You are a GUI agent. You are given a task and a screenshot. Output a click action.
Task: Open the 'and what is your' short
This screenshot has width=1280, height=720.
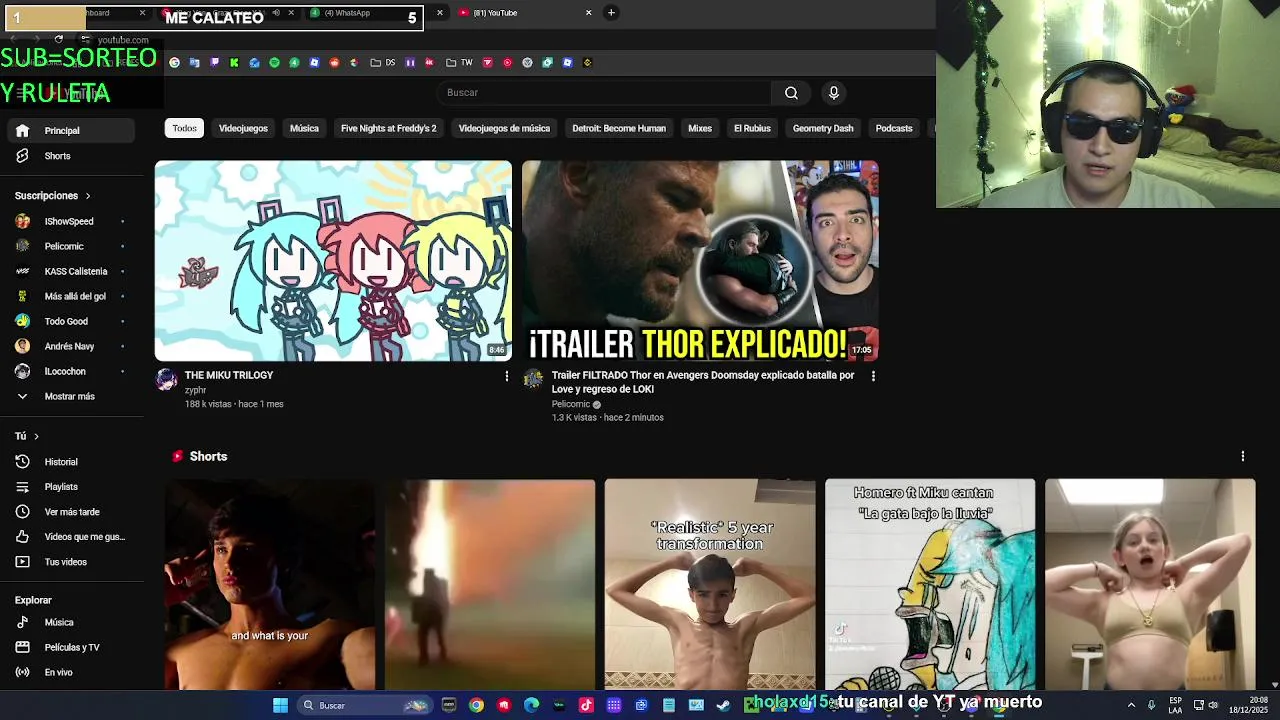[x=270, y=585]
